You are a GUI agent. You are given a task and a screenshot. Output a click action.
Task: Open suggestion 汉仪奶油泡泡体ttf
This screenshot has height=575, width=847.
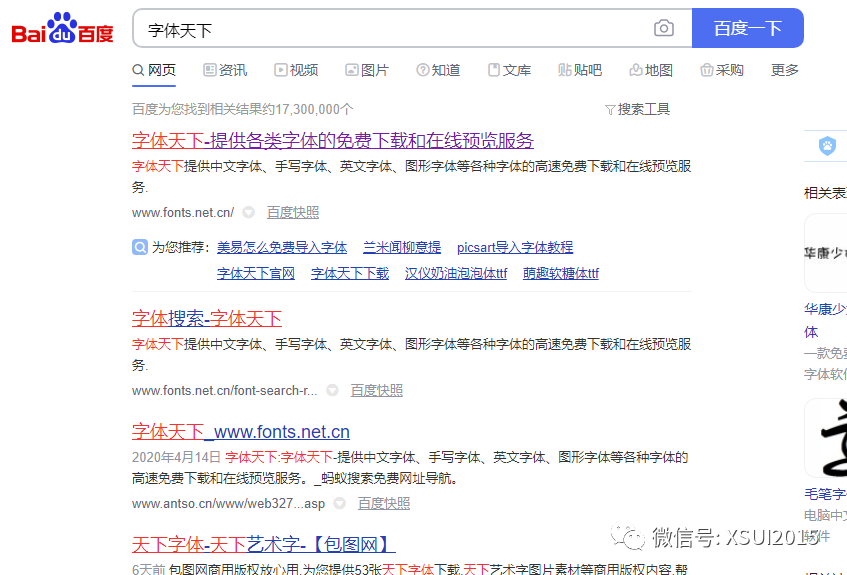click(x=456, y=273)
